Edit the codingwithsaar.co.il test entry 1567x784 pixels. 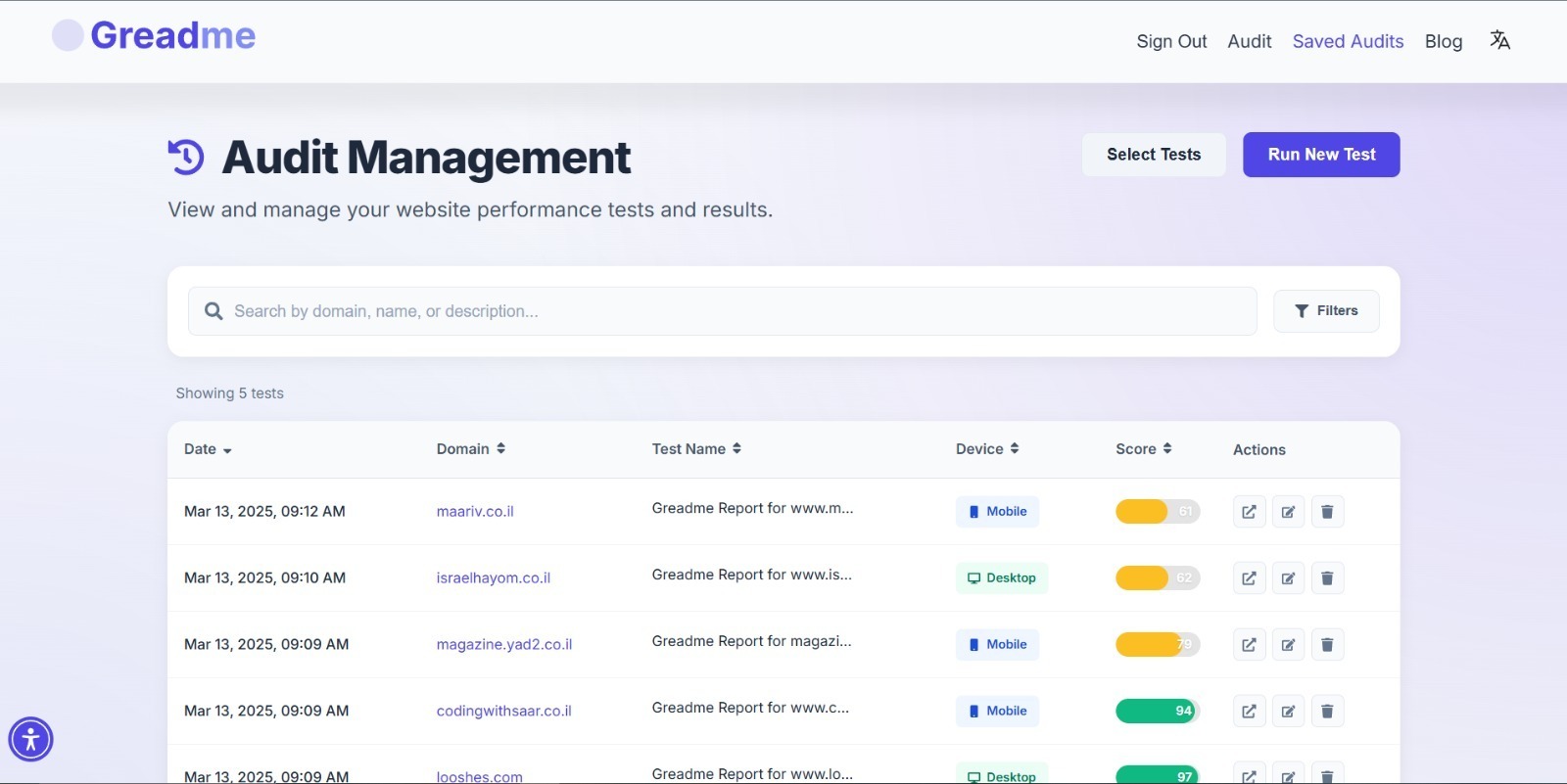tap(1288, 712)
